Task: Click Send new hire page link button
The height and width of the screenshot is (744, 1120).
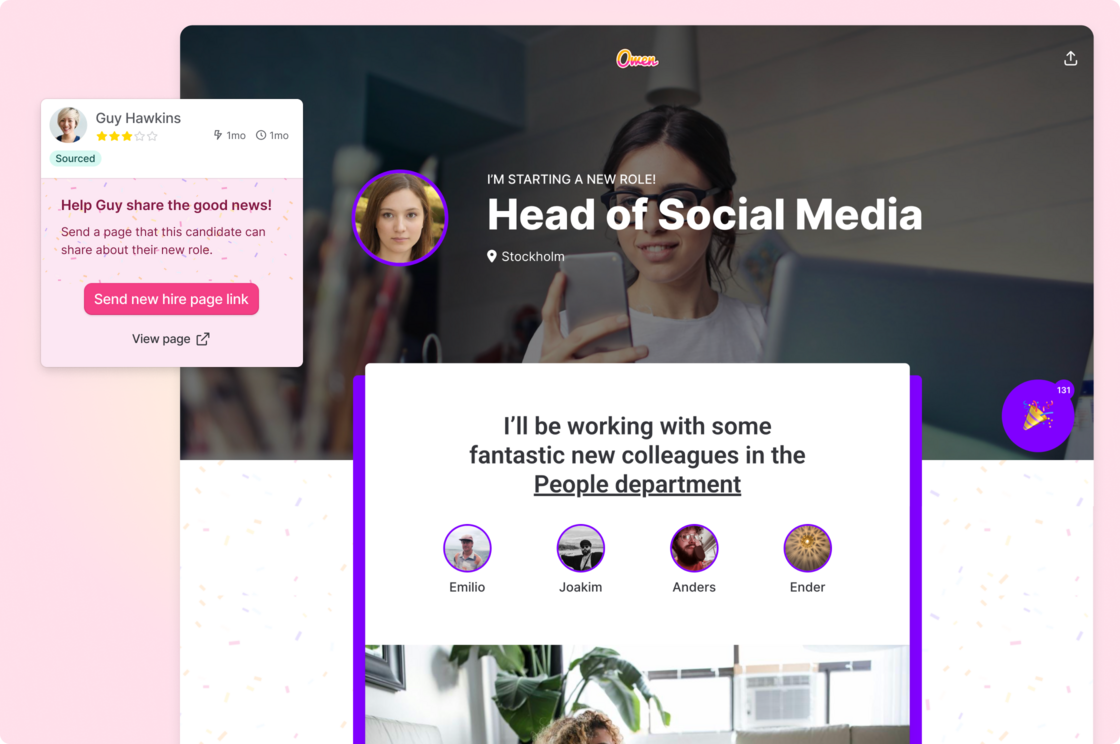Action: [171, 299]
